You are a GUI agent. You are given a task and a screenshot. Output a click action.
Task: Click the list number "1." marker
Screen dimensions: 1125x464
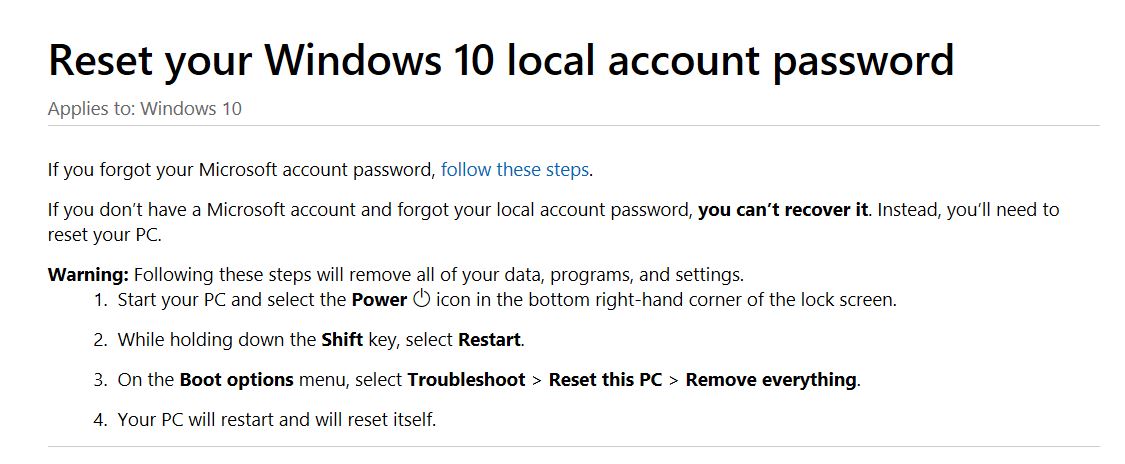click(x=100, y=299)
